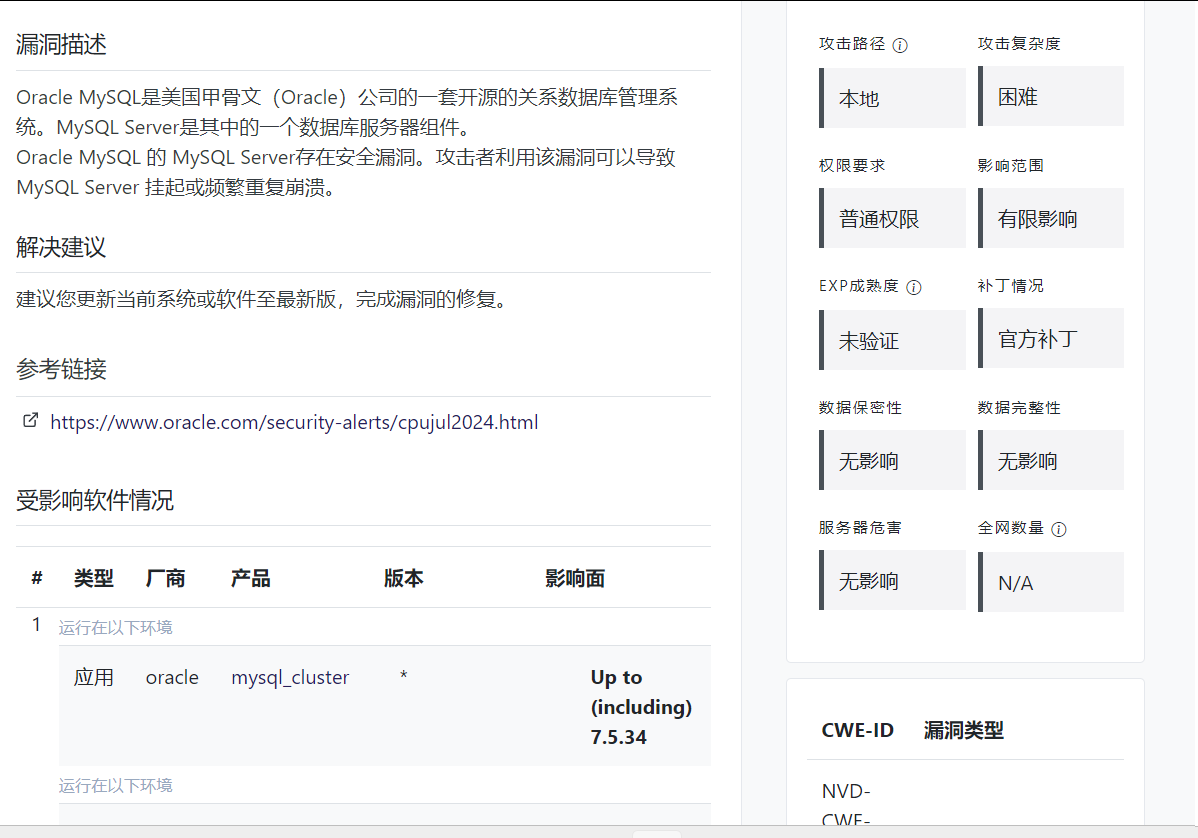Click the external-link icon before the Oracle URL
The width and height of the screenshot is (1198, 838).
[x=31, y=421]
